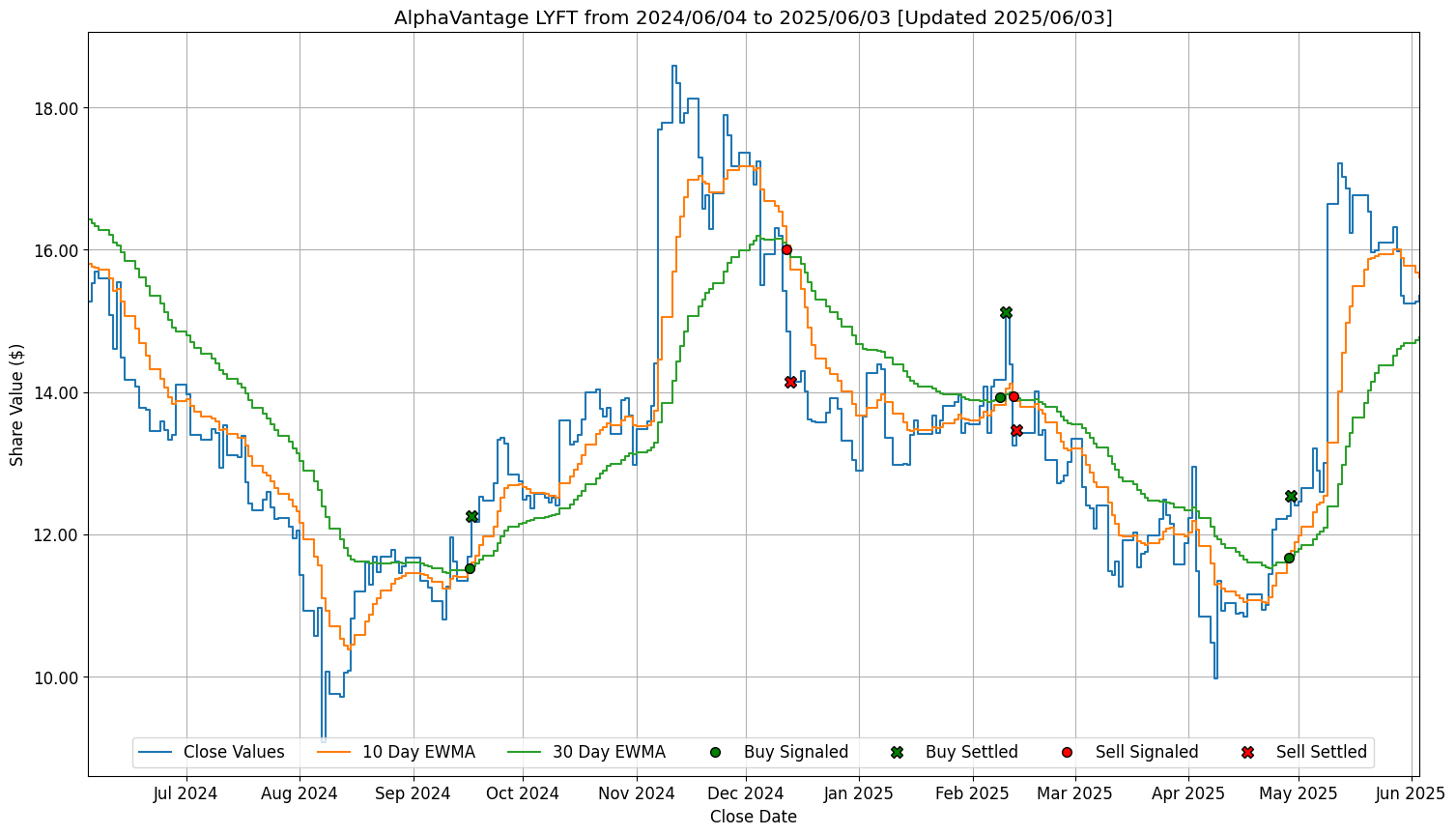
Task: Click the February 2025 green Buy Signaled dot
Action: 1000,397
